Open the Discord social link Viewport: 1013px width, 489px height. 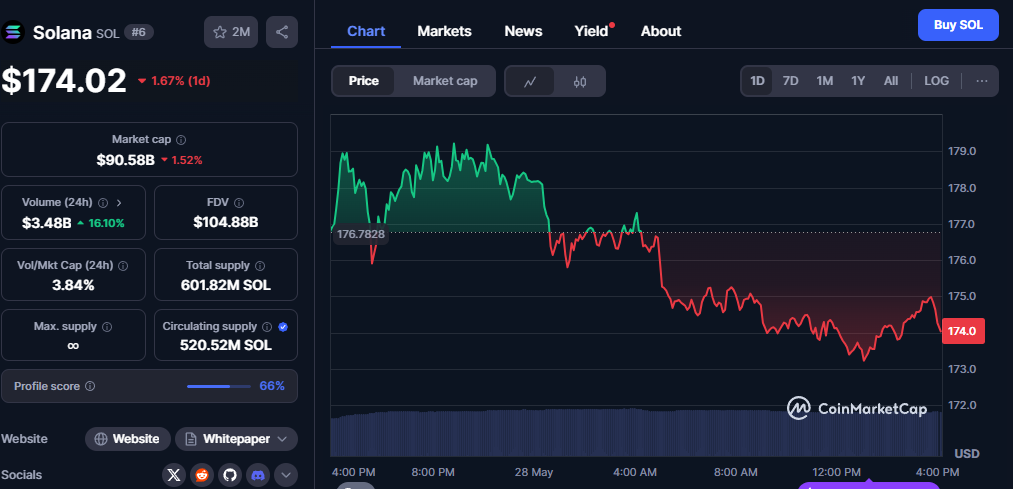pyautogui.click(x=258, y=475)
